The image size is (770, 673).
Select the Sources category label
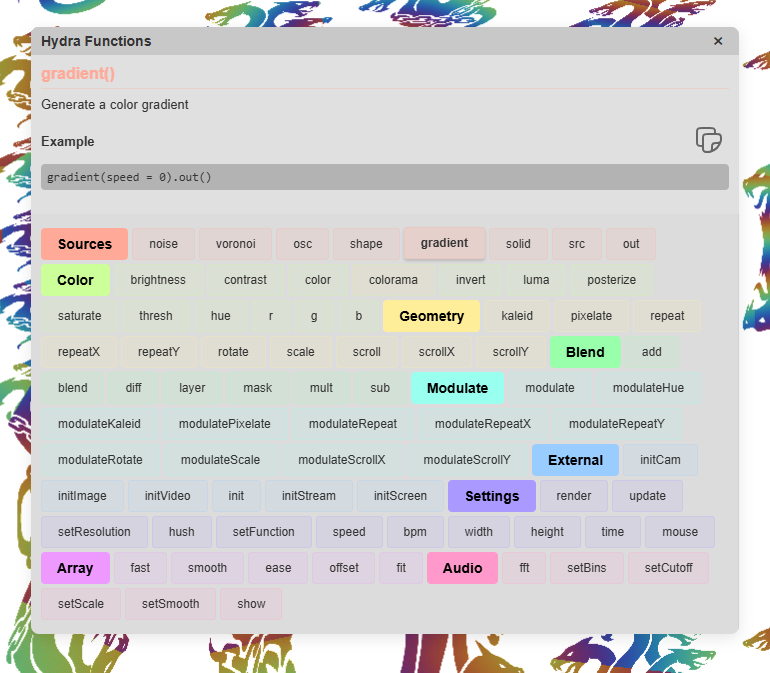click(x=84, y=244)
